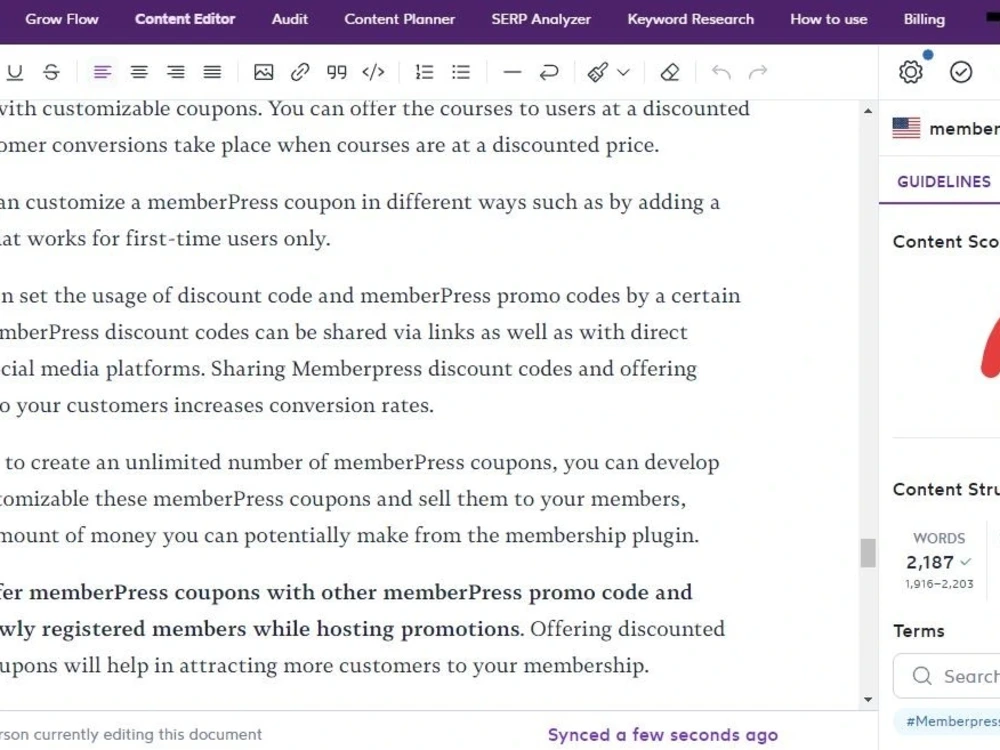Undo the last edit

pyautogui.click(x=721, y=72)
